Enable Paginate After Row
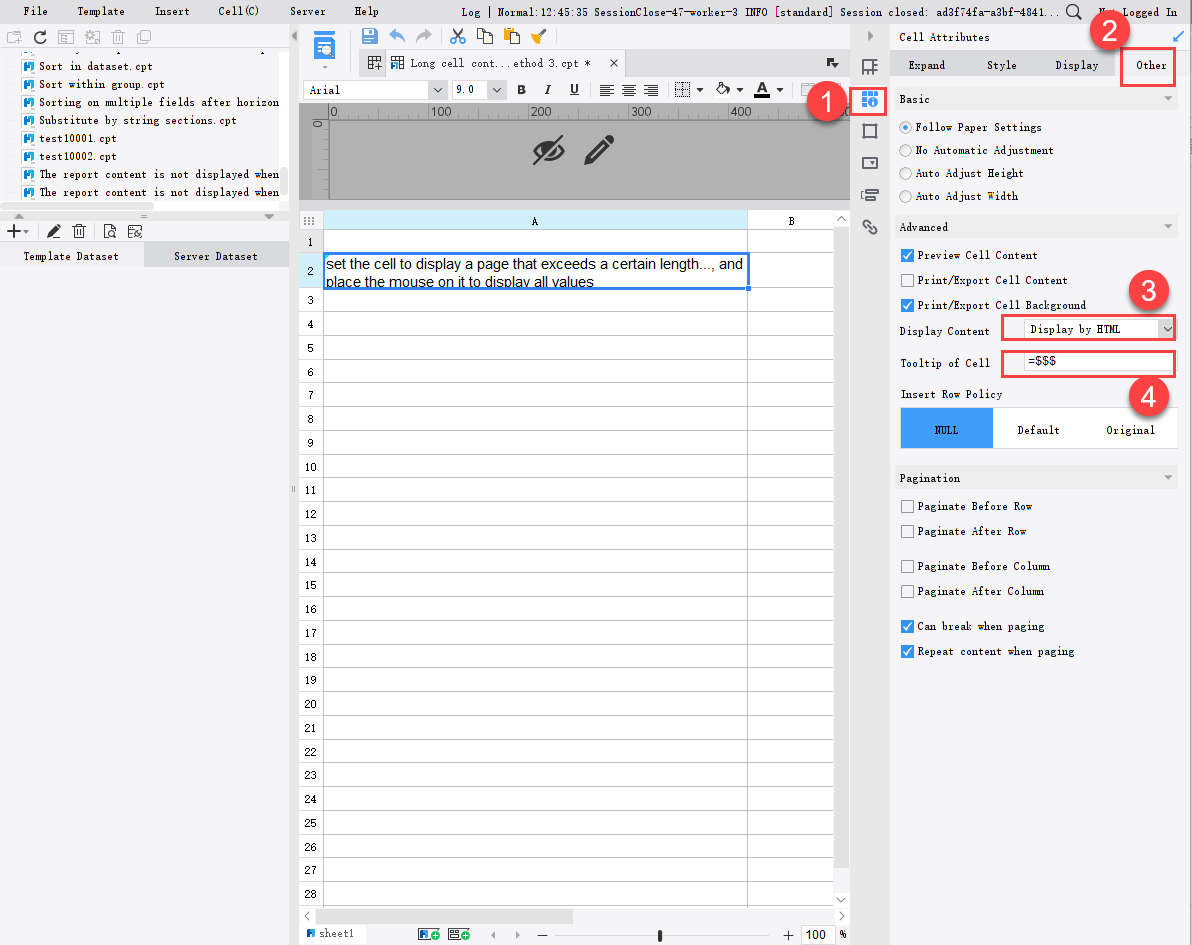 point(907,531)
